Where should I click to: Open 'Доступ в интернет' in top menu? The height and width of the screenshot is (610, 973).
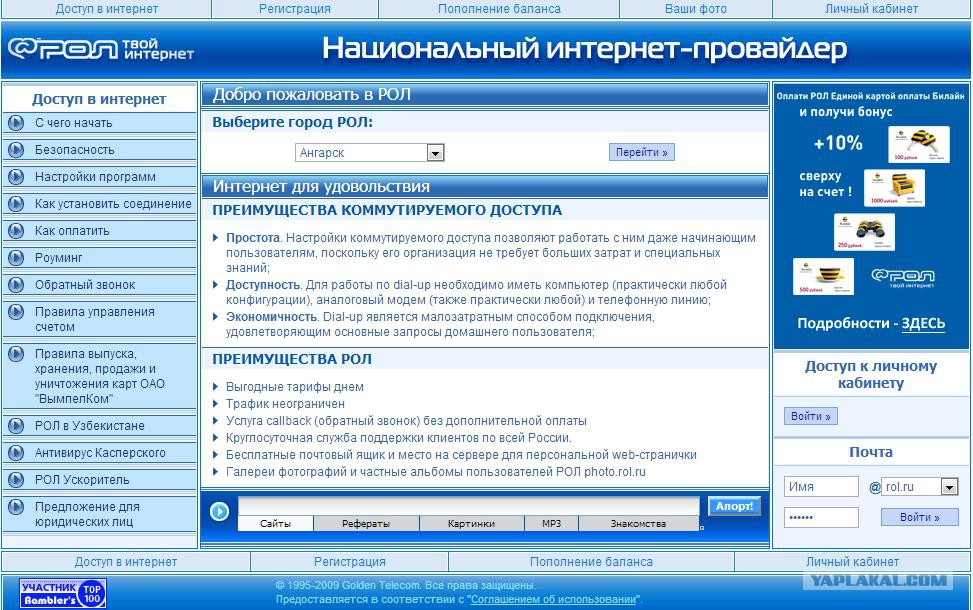107,9
